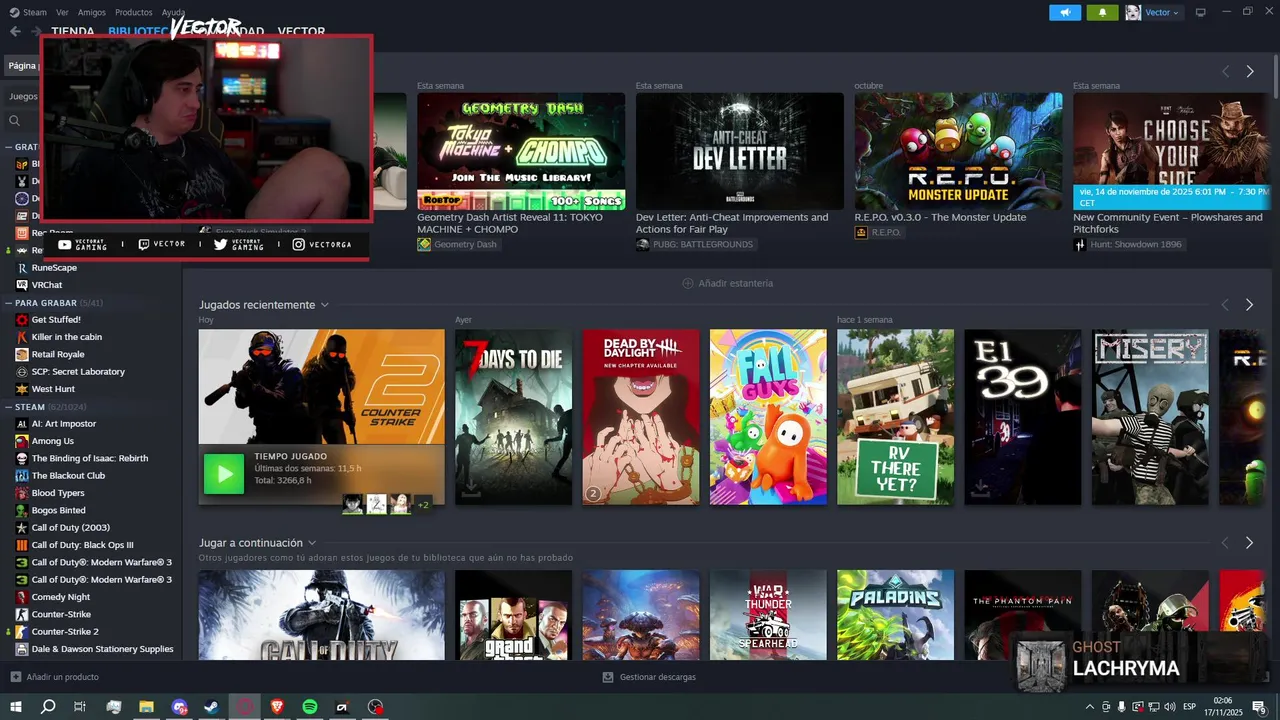Viewport: 1280px width, 720px height.
Task: Select SCP: Secret Laboratory
Action: pyautogui.click(x=78, y=372)
